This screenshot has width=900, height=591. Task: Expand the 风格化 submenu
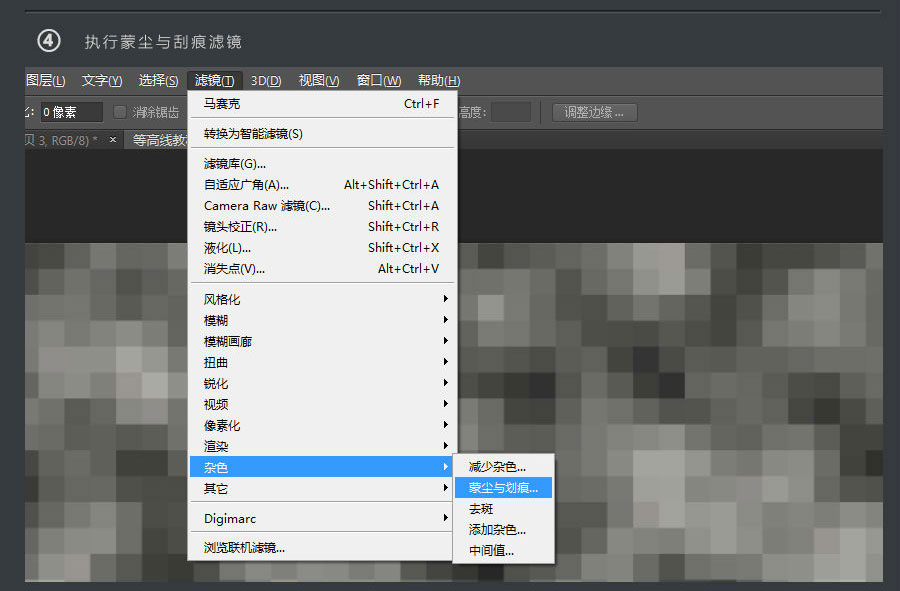tap(321, 299)
